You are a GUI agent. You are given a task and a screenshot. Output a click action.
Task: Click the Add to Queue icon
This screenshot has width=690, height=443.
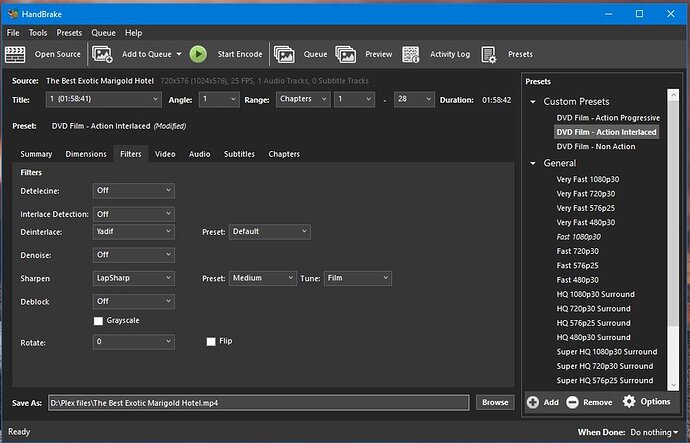(103, 54)
